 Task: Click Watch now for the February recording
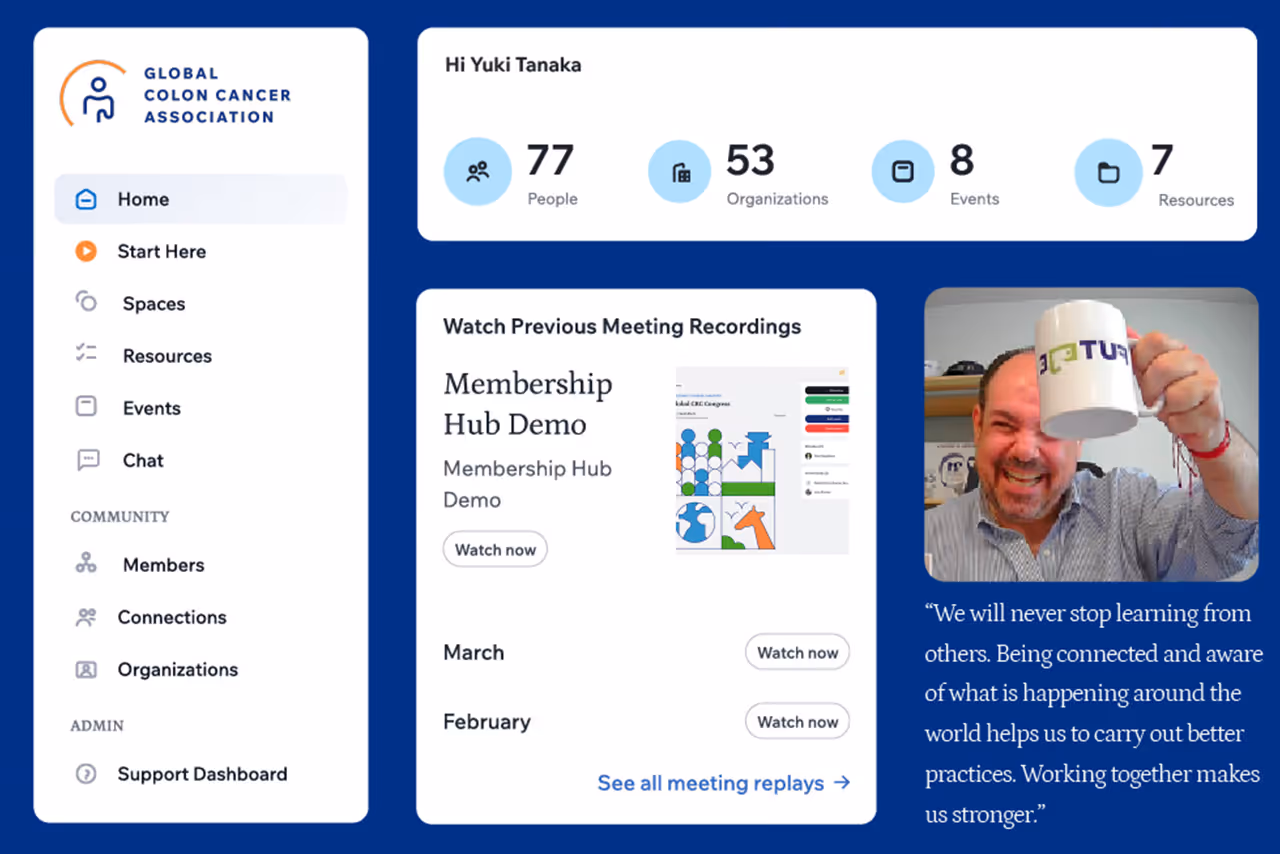(797, 721)
